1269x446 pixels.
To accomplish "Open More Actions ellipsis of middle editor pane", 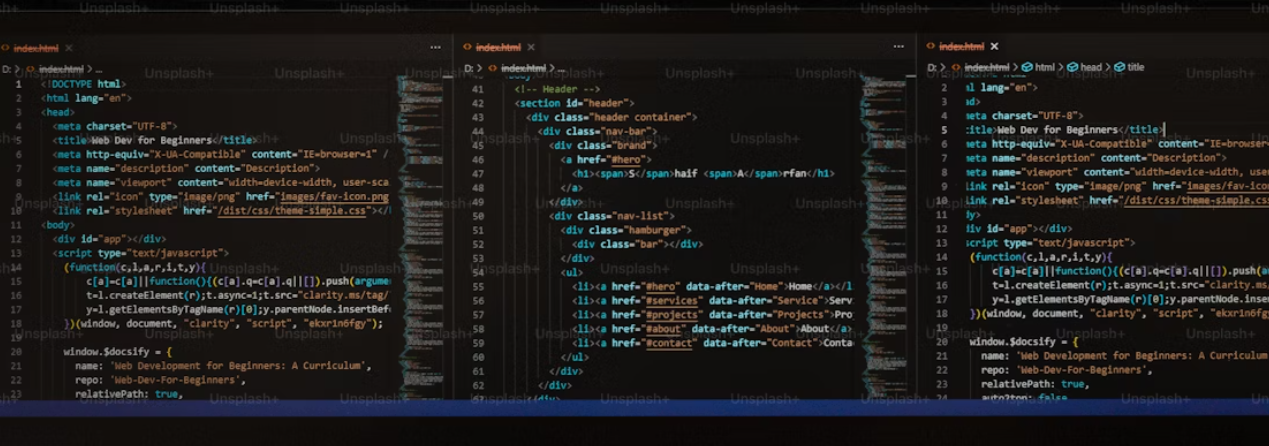I will point(898,47).
